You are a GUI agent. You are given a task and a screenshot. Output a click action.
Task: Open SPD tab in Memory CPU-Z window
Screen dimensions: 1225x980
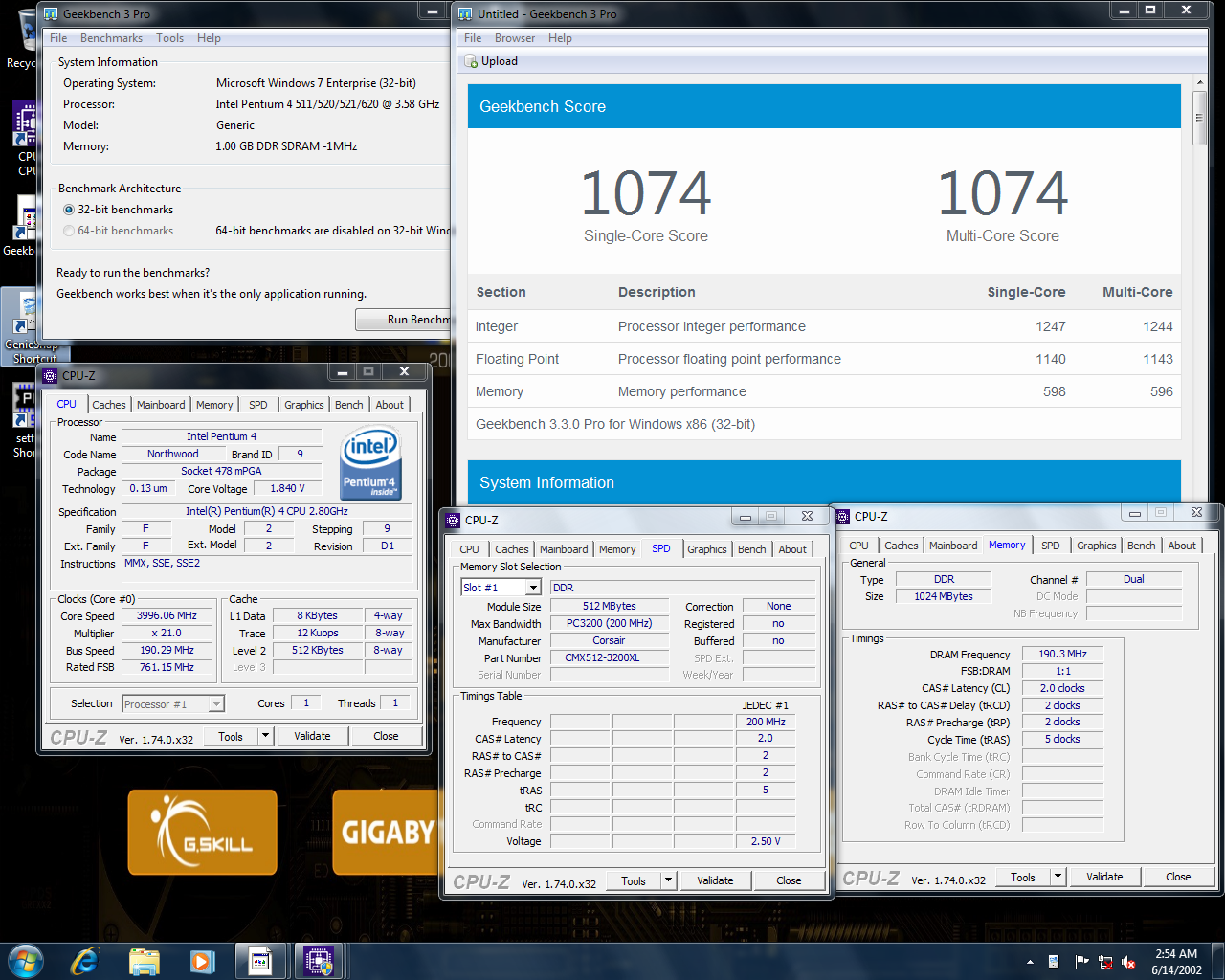coord(1051,546)
